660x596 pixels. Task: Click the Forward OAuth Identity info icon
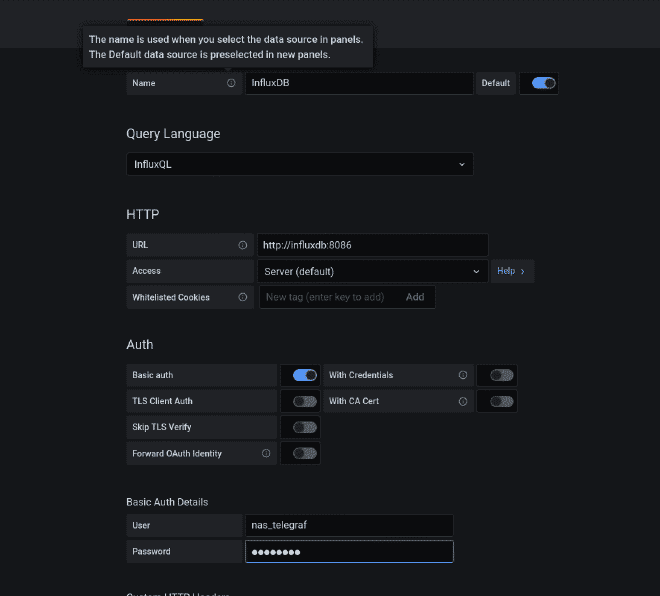[x=266, y=453]
